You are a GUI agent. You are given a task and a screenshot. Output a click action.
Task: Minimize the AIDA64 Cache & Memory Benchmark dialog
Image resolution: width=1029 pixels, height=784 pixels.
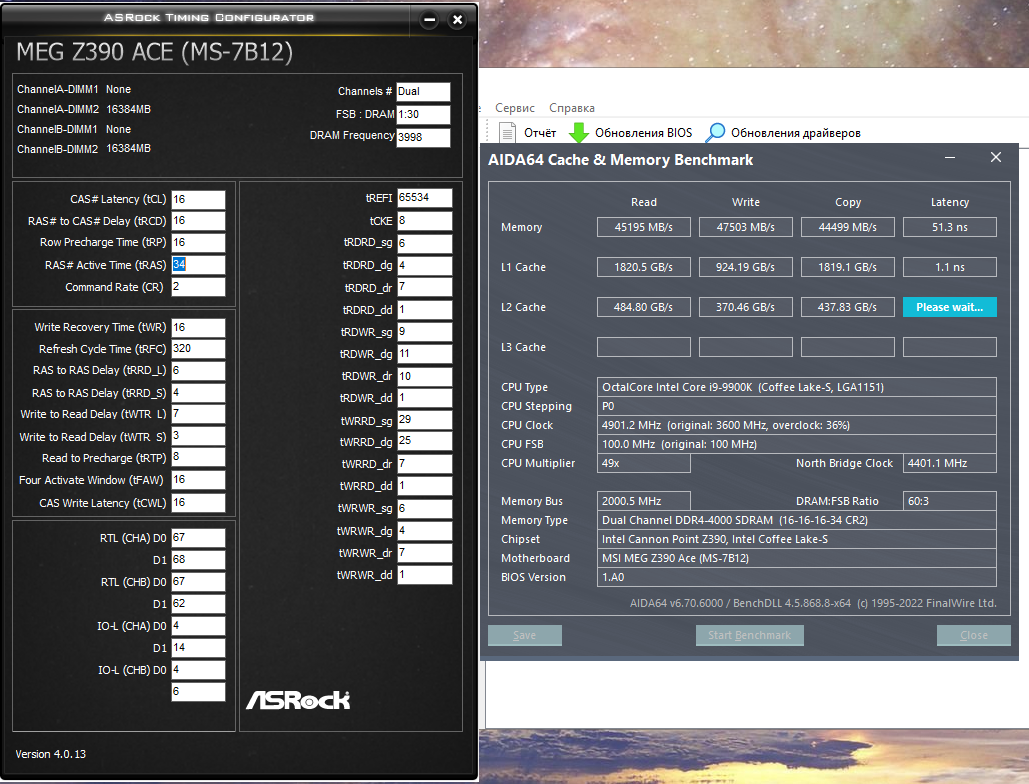[950, 157]
